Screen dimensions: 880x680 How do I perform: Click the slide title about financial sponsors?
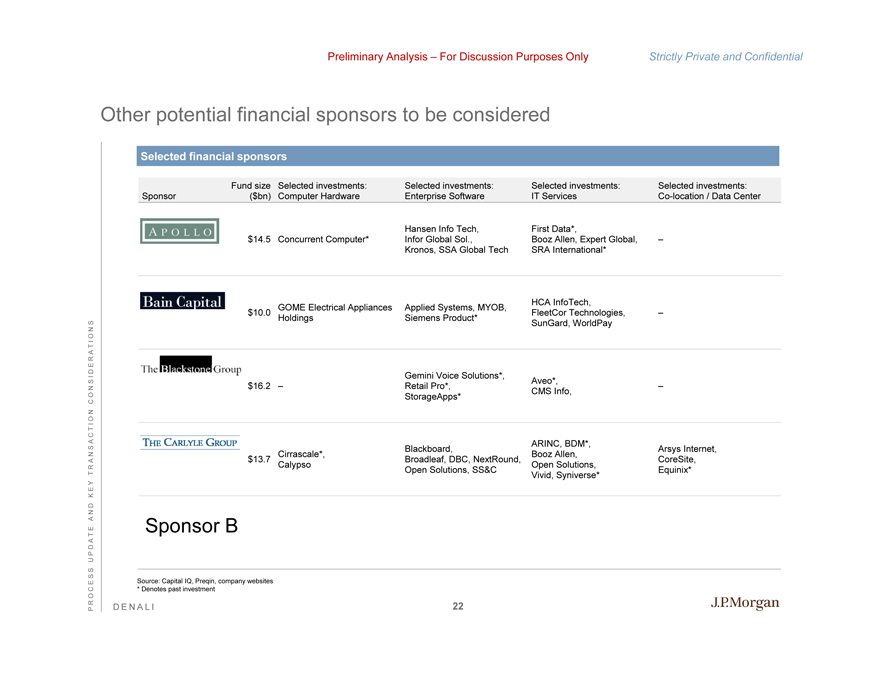click(325, 115)
